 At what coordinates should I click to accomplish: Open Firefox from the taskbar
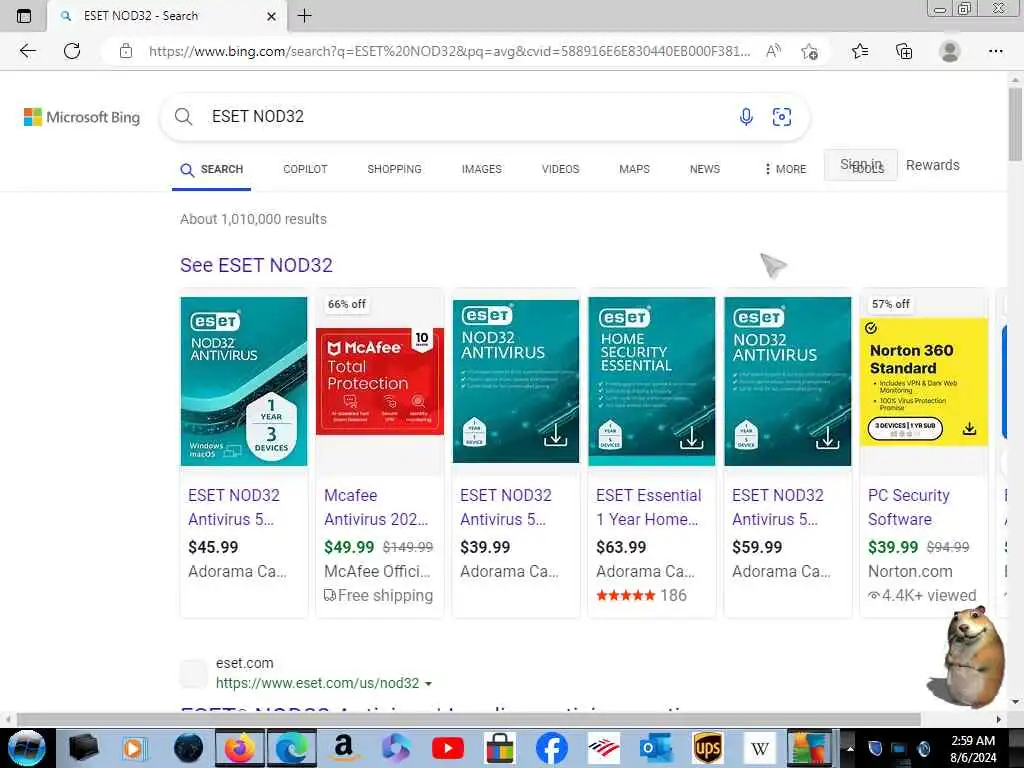[240, 748]
